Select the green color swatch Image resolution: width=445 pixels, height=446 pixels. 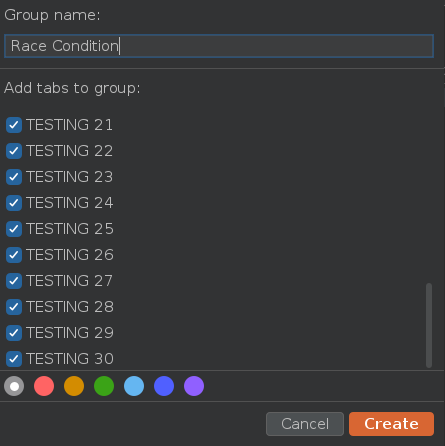click(x=104, y=386)
